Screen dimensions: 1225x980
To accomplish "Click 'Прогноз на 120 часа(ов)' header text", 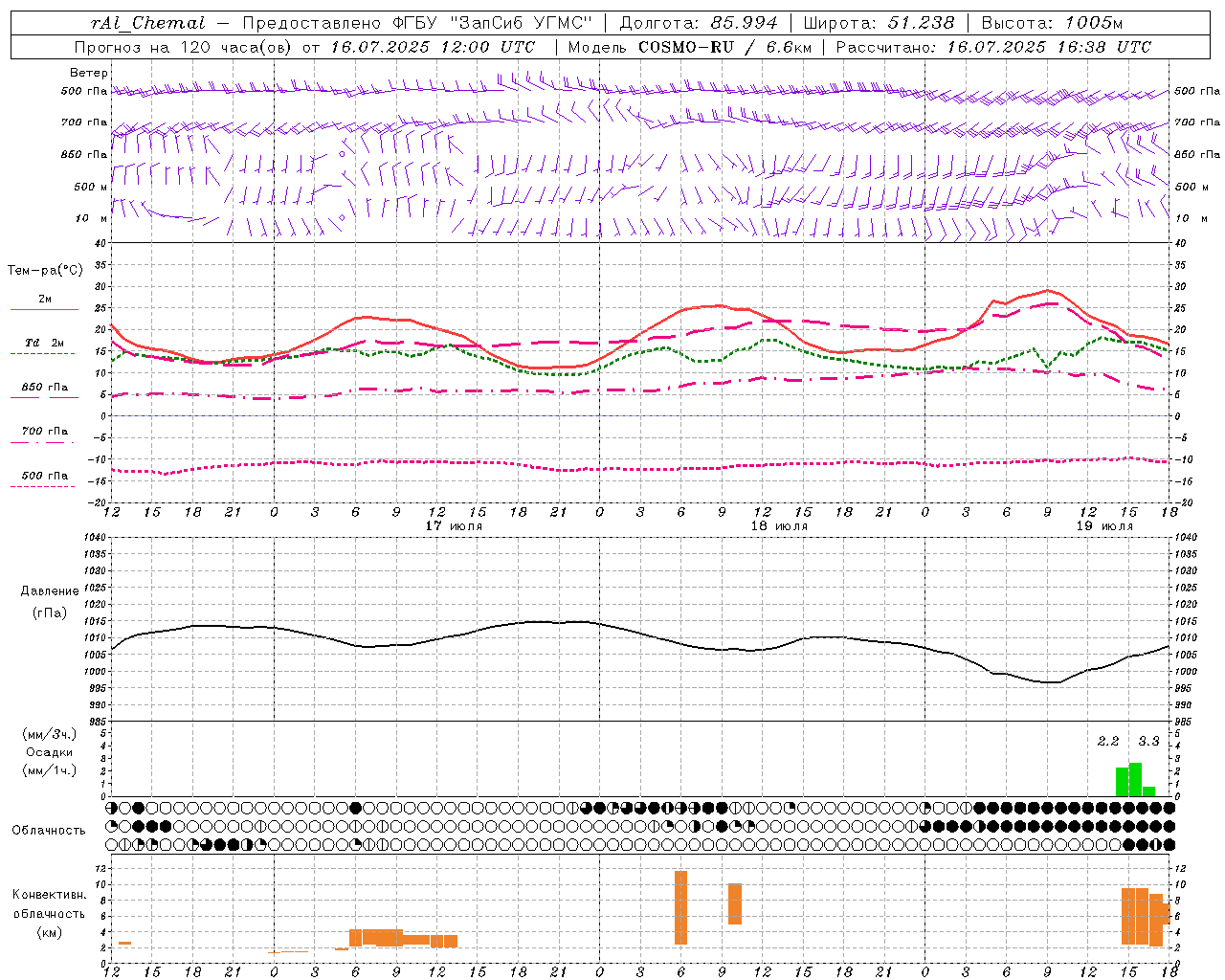I will [184, 47].
